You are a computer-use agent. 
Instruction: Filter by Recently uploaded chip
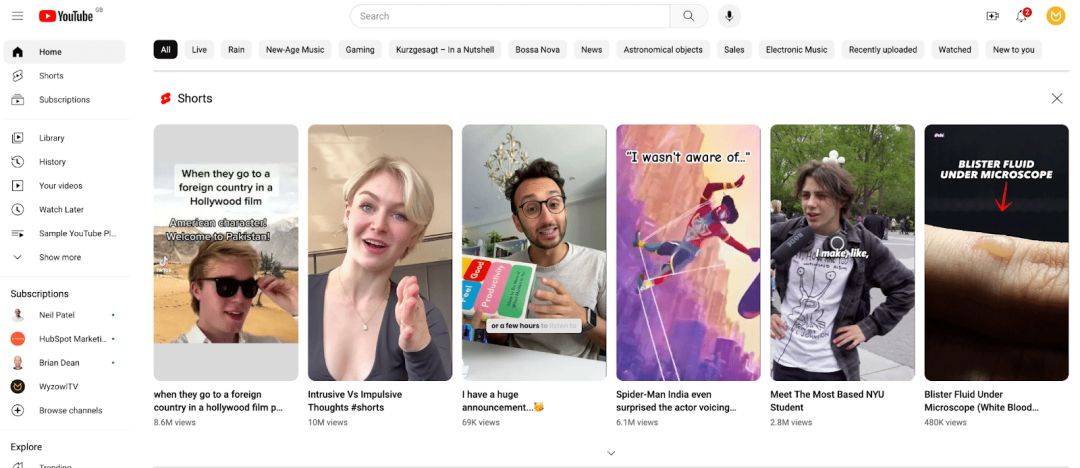click(882, 50)
